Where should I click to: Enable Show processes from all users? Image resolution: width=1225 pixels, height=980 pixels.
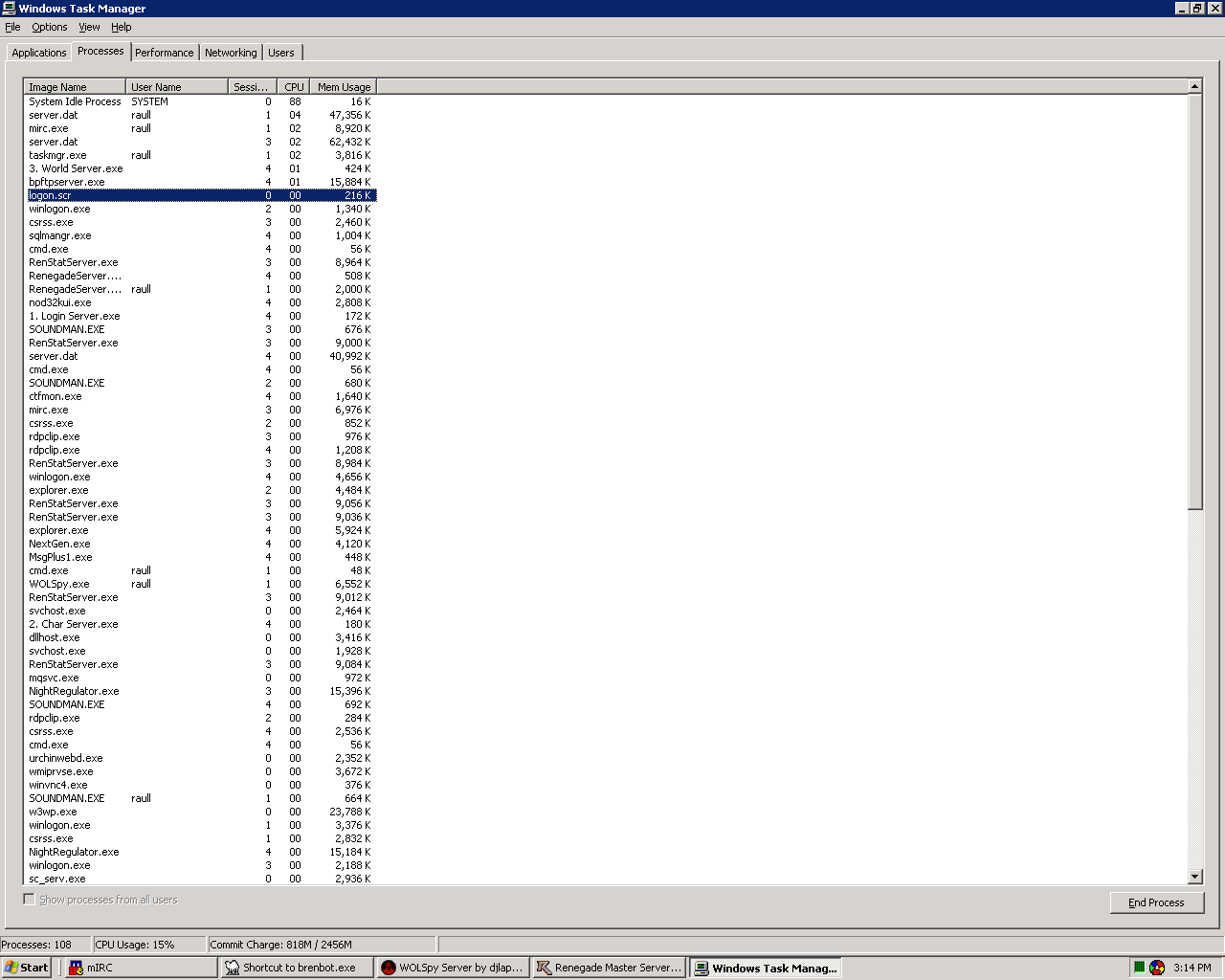30,900
